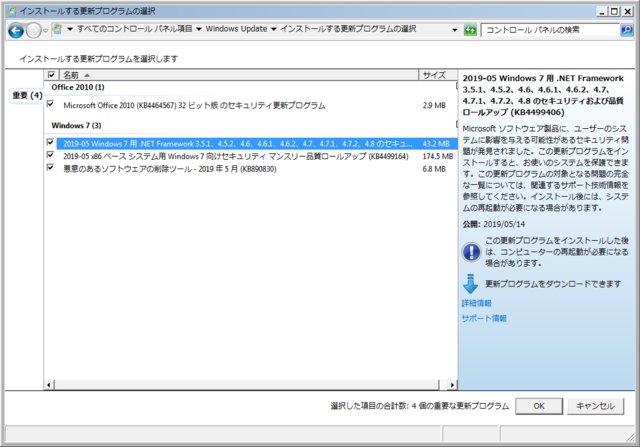Click the Windows 7 (3) group header

76,125
